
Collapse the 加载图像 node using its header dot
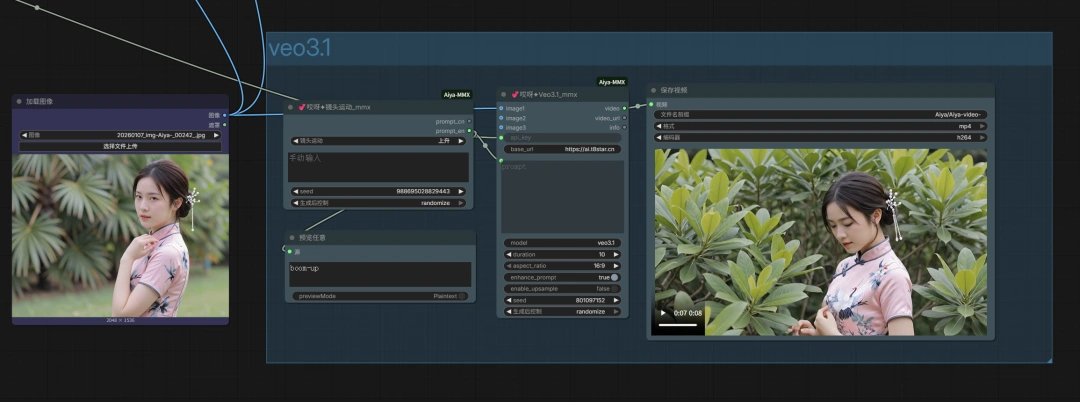19,101
